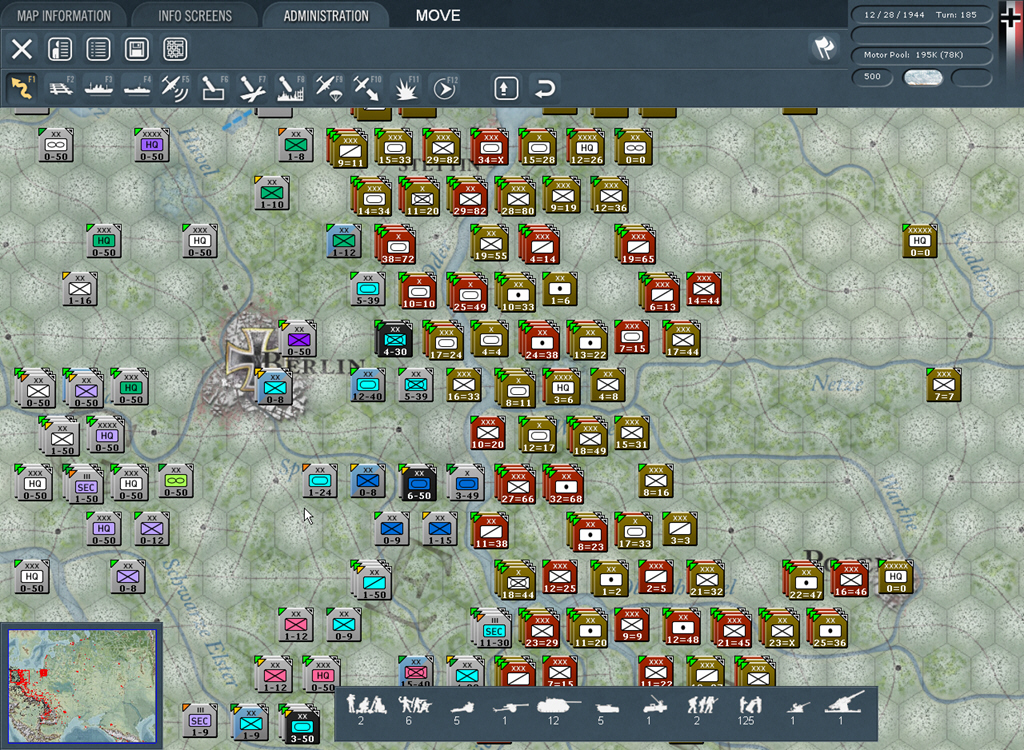Select the Air Recon mode (F5)
The width and height of the screenshot is (1024, 750).
click(x=176, y=88)
